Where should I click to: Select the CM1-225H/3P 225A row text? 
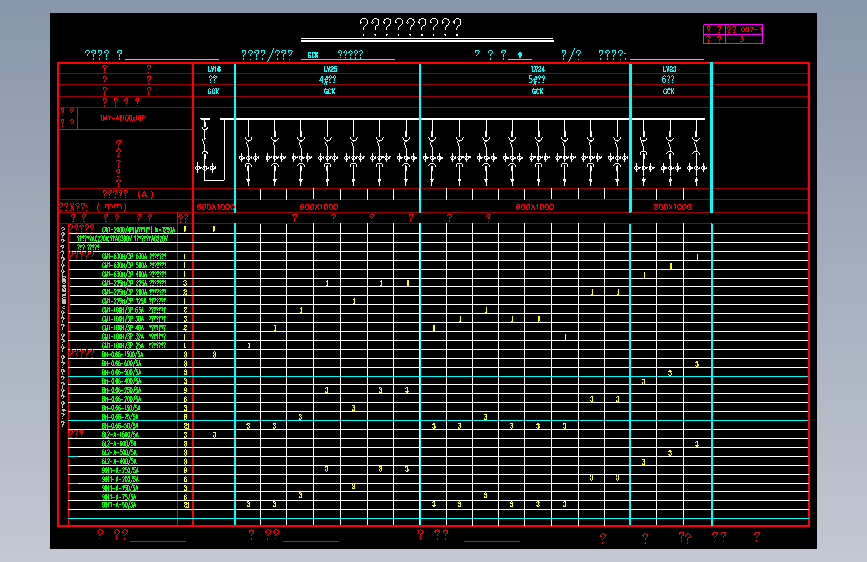134,283
